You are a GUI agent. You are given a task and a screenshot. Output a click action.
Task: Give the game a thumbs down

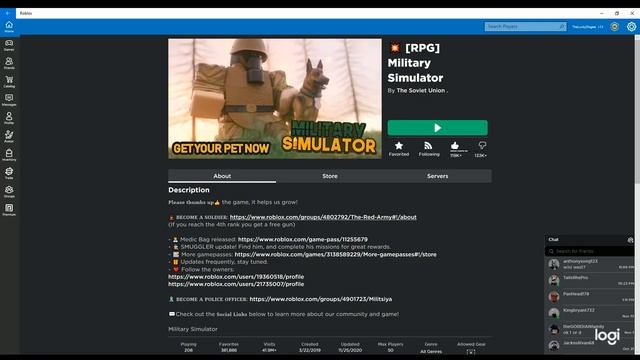coord(482,145)
